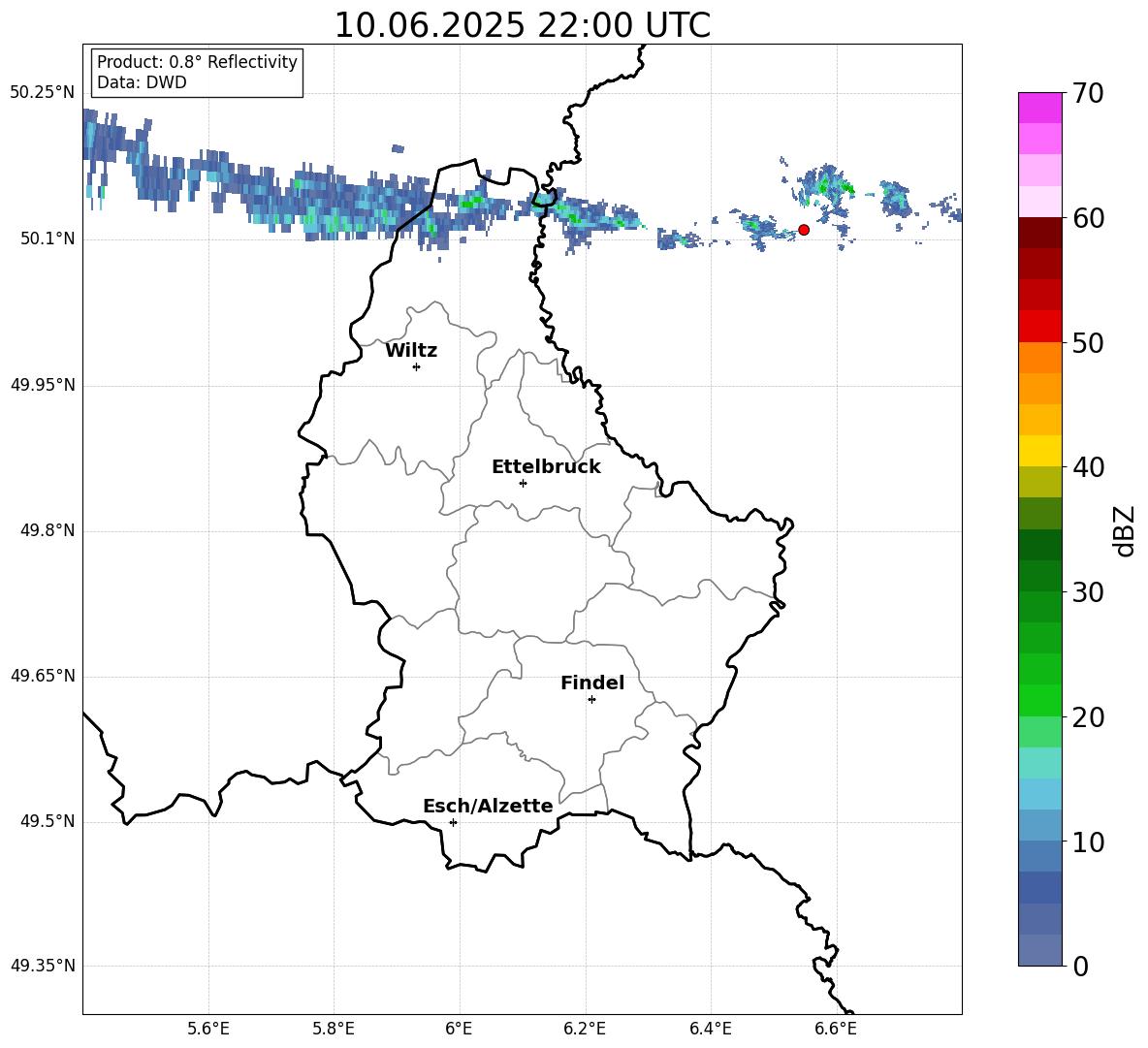The height and width of the screenshot is (1048, 1148).
Task: Click the 6°E longitude label
Action: tap(459, 1030)
